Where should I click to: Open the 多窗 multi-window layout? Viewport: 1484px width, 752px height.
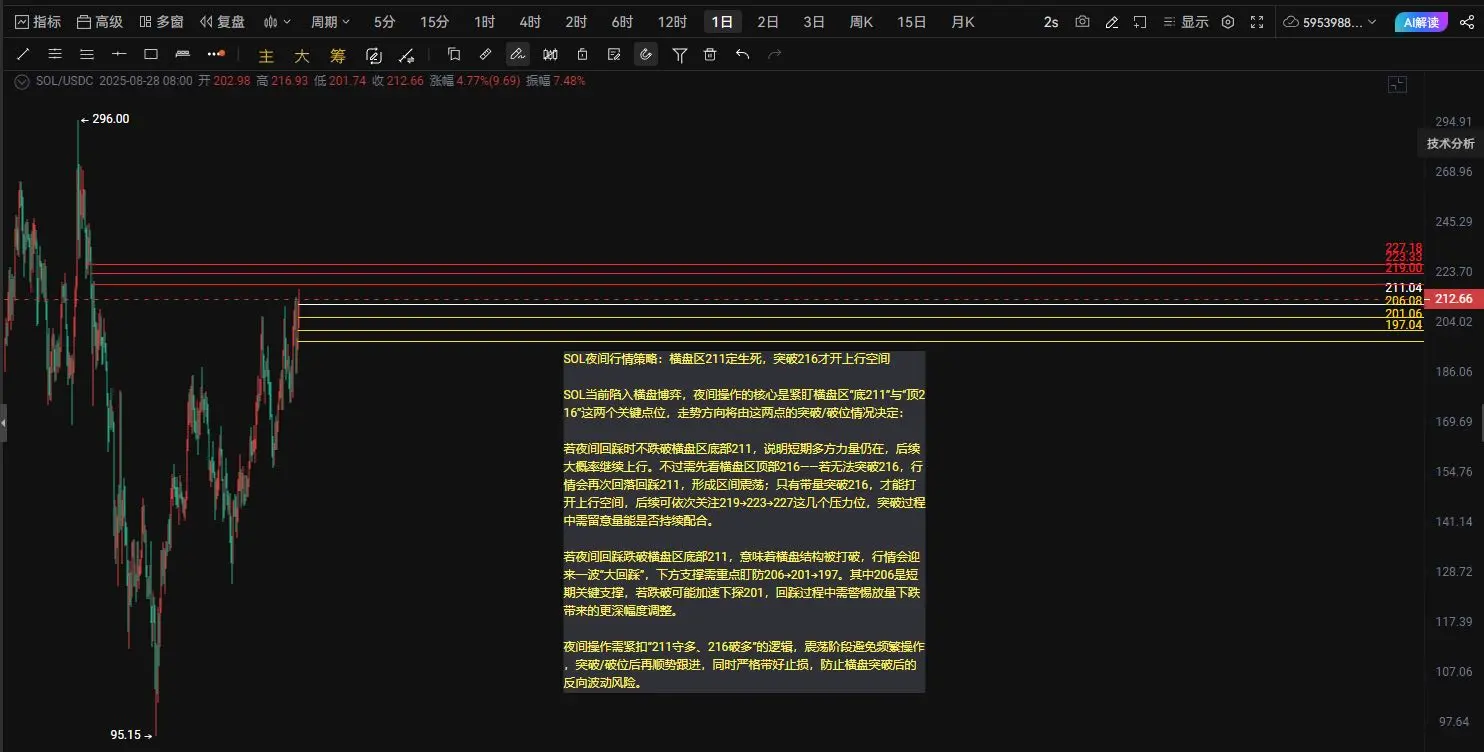click(x=161, y=21)
